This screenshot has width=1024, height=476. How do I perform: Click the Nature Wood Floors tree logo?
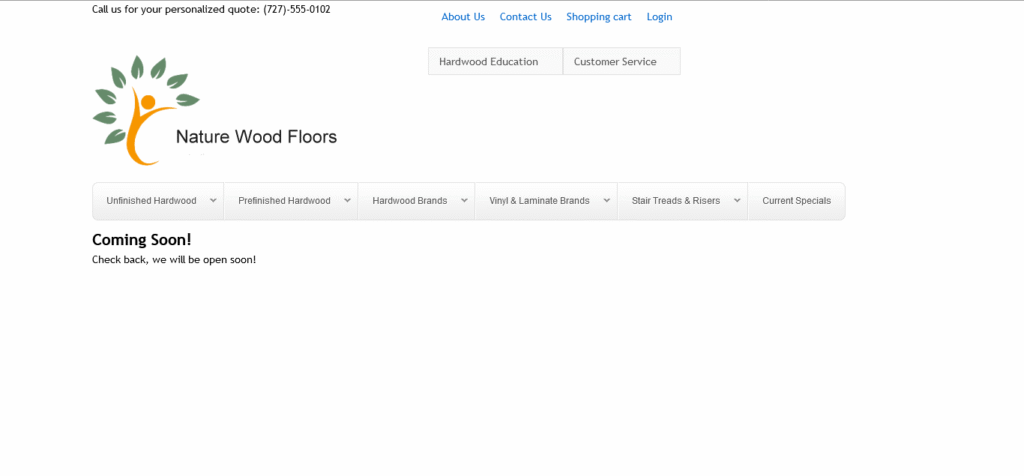click(x=143, y=109)
